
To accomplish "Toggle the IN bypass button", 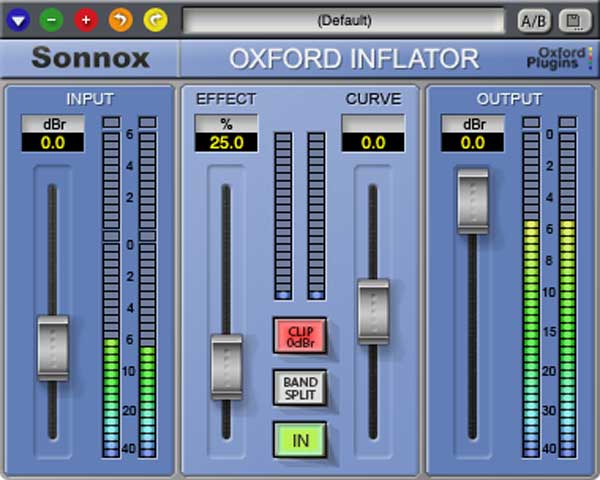I will (x=300, y=440).
